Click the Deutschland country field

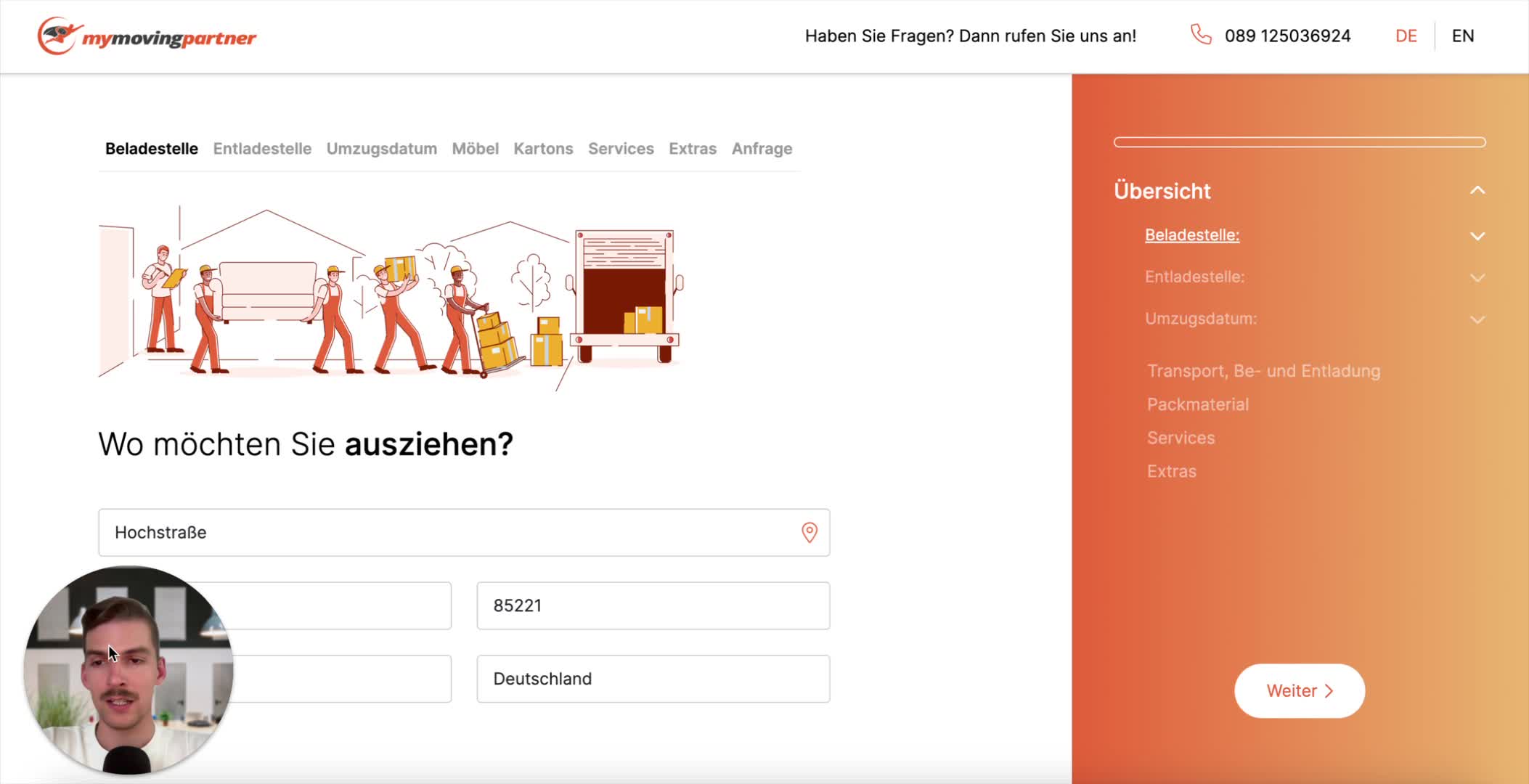coord(653,679)
